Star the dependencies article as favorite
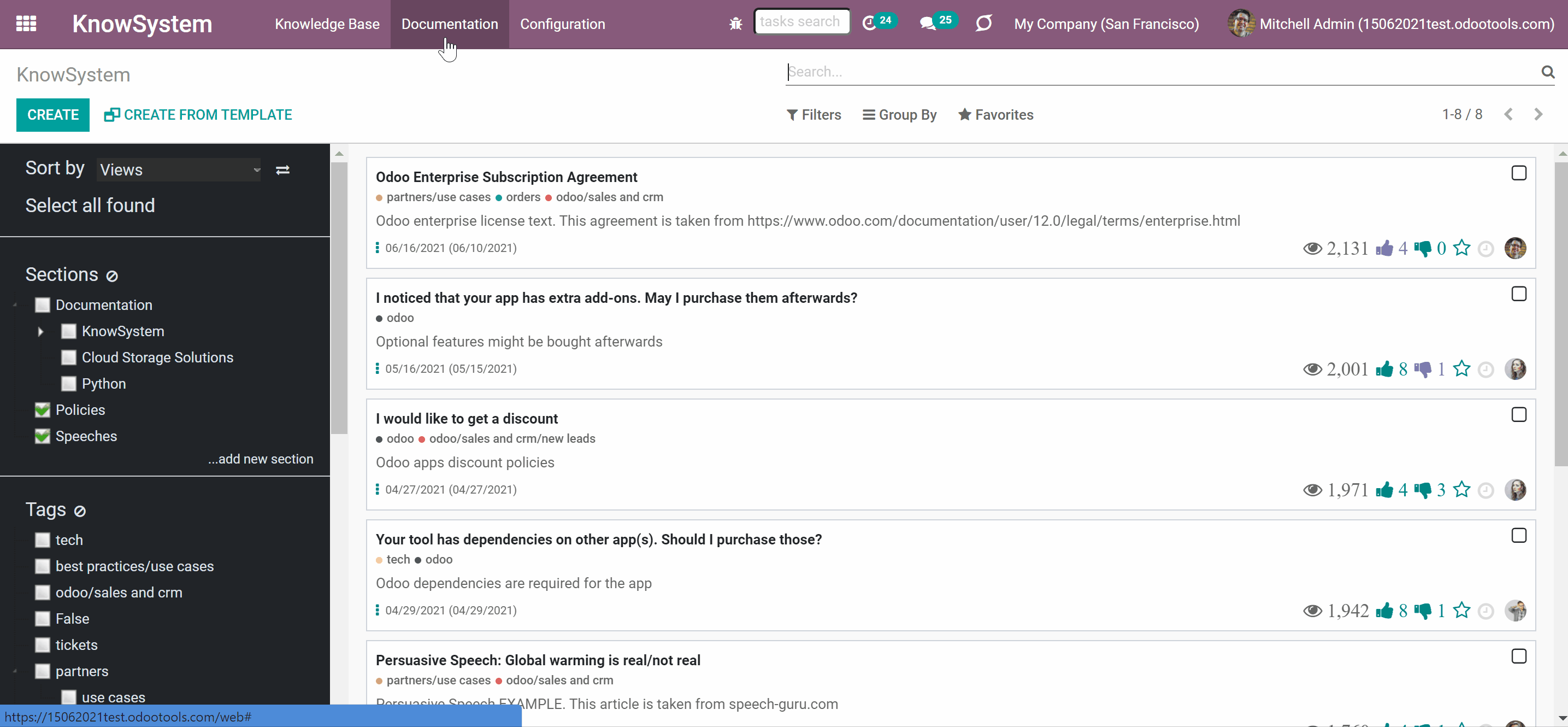The width and height of the screenshot is (1568, 727). (x=1461, y=609)
